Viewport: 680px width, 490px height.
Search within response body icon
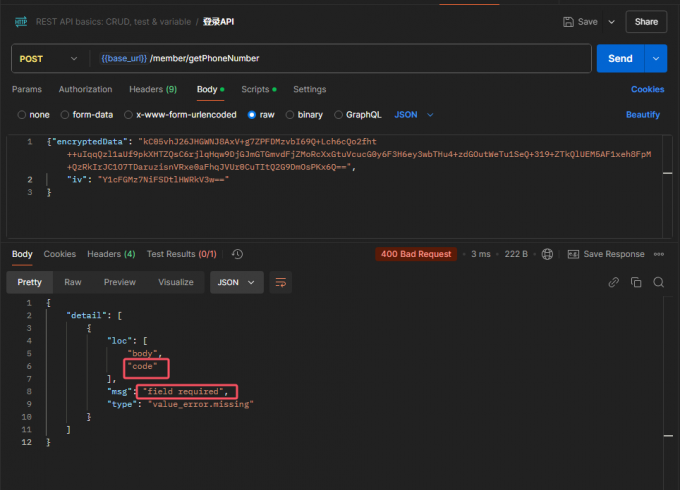(x=659, y=282)
